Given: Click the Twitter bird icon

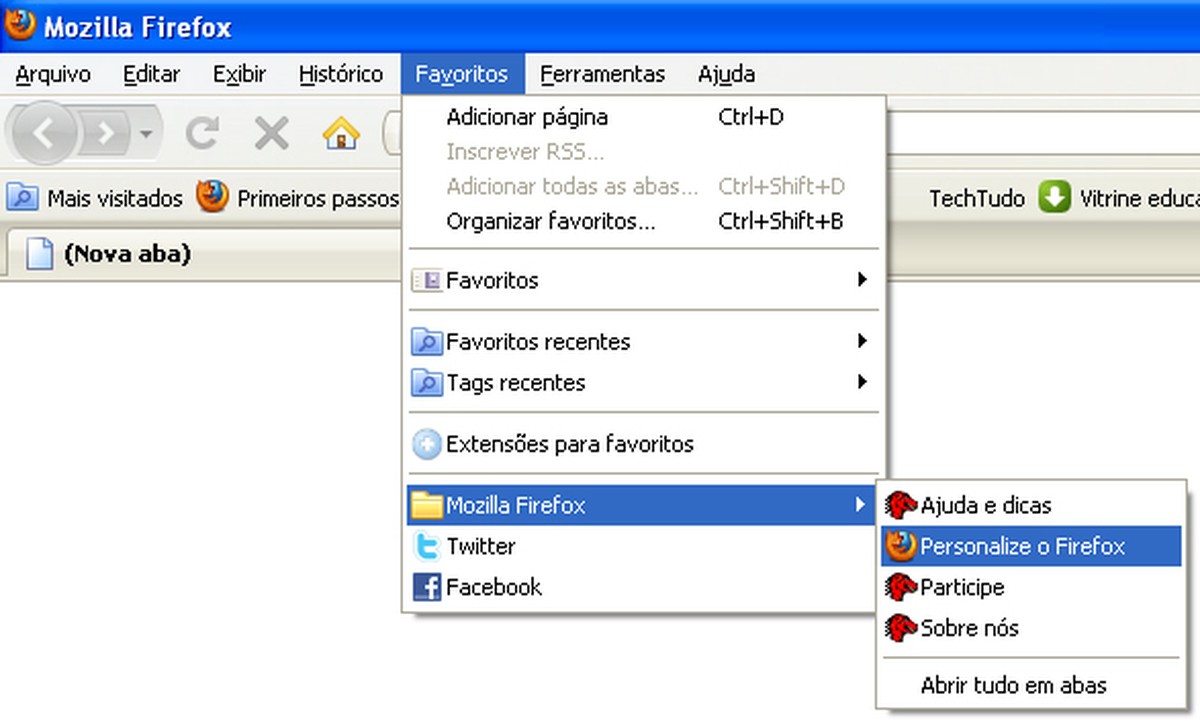Looking at the screenshot, I should pos(427,546).
